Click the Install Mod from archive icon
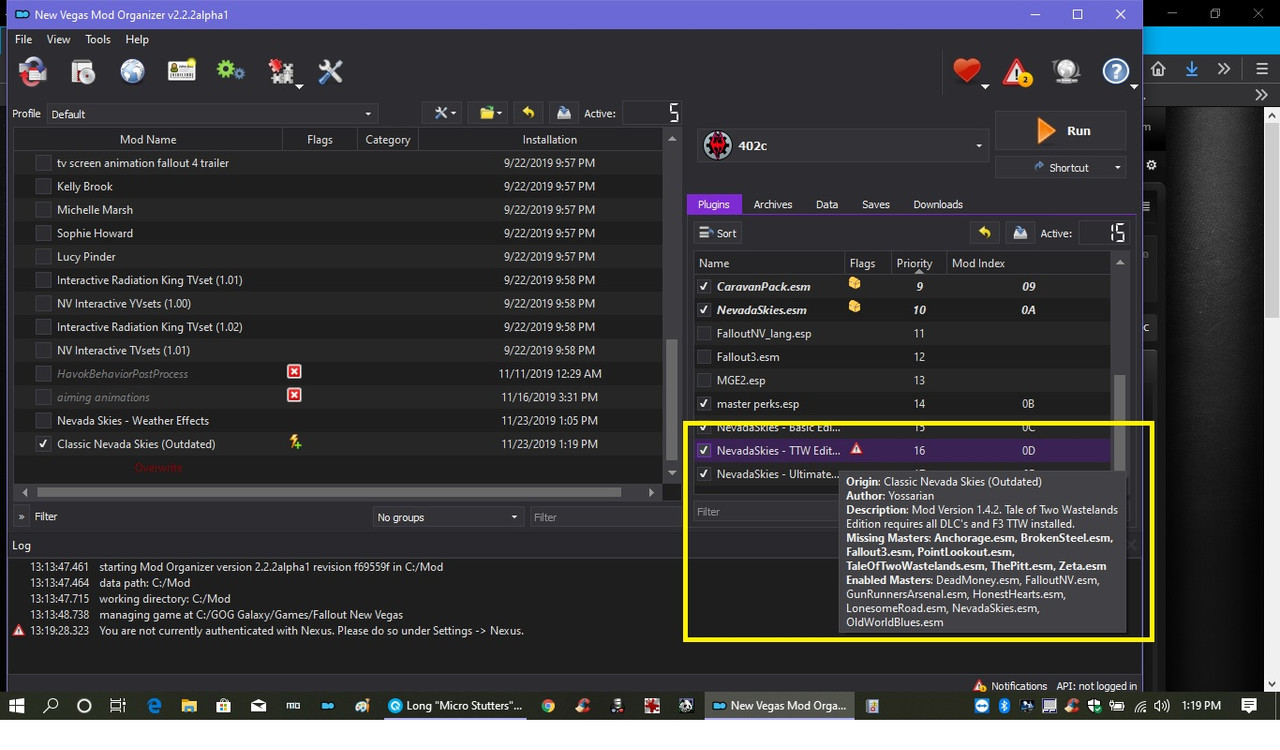 82,71
